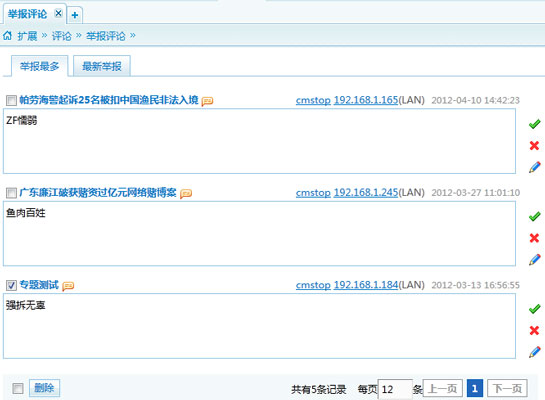Edit the ZF懦弱 comment with pencil icon
The height and width of the screenshot is (400, 545).
pos(535,167)
